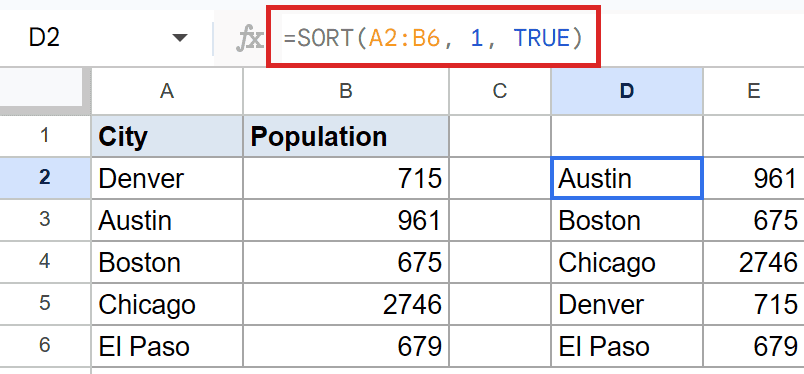This screenshot has width=804, height=374.
Task: Click cell B2 with value 715
Action: coord(346,178)
